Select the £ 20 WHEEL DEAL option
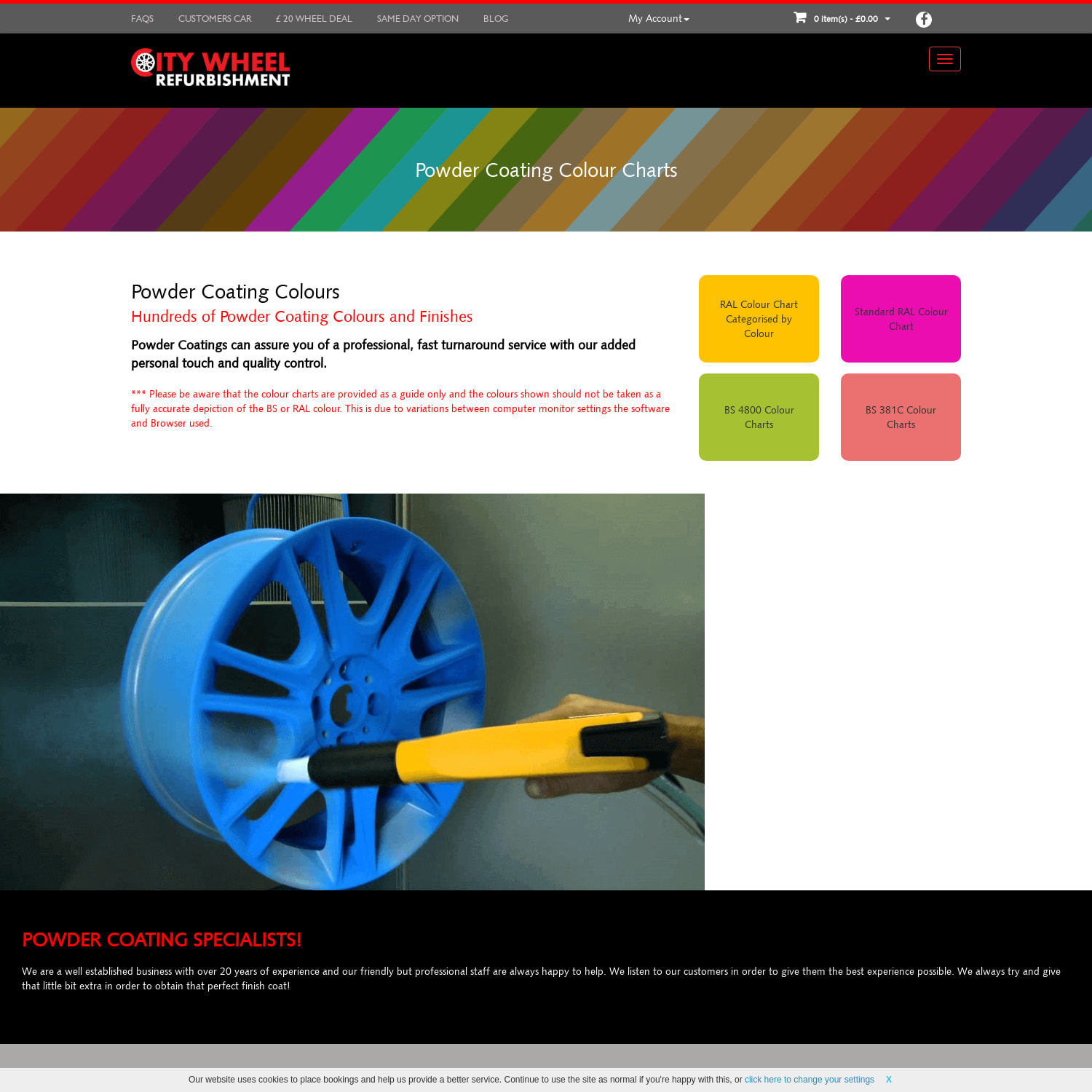The image size is (1092, 1092). pos(314,18)
